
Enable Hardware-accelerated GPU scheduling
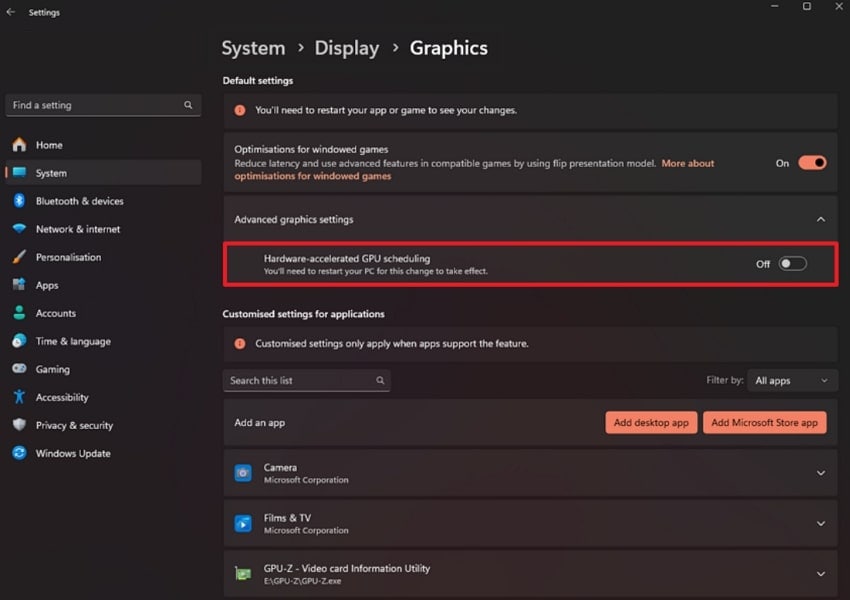coord(793,263)
